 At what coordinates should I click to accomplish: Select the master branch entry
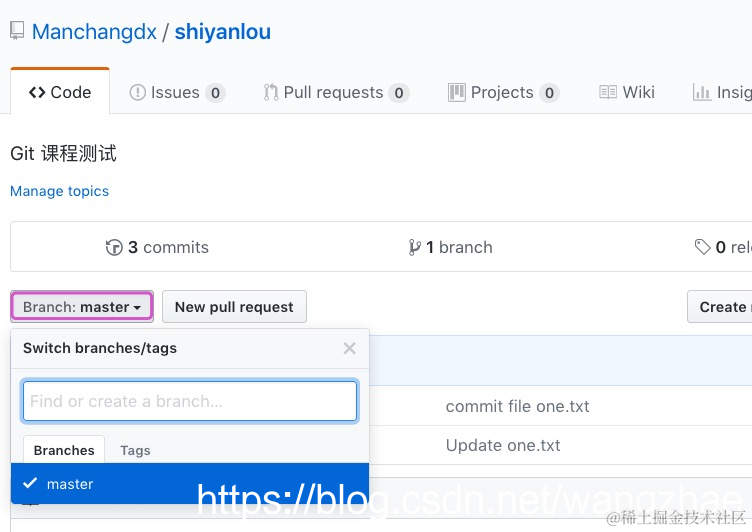(x=190, y=484)
